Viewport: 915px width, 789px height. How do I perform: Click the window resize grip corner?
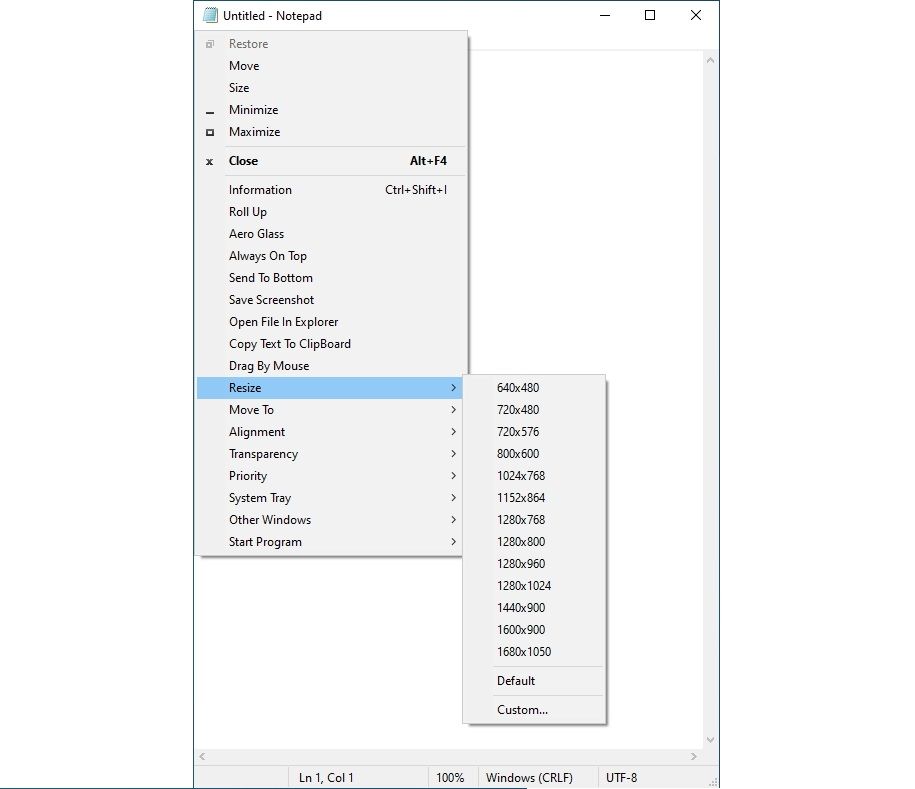(713, 782)
